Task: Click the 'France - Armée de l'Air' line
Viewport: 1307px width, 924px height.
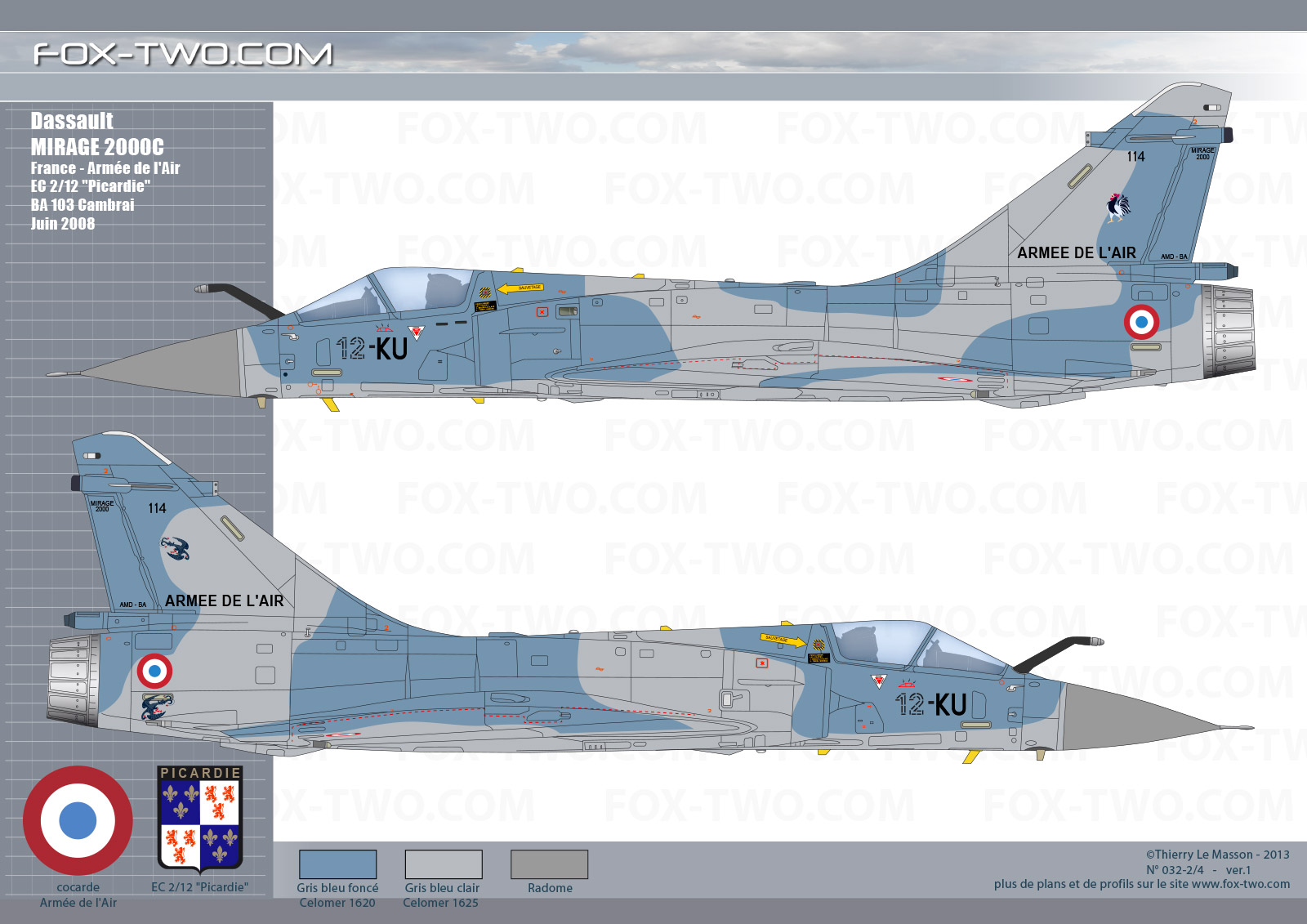Action: pos(105,168)
